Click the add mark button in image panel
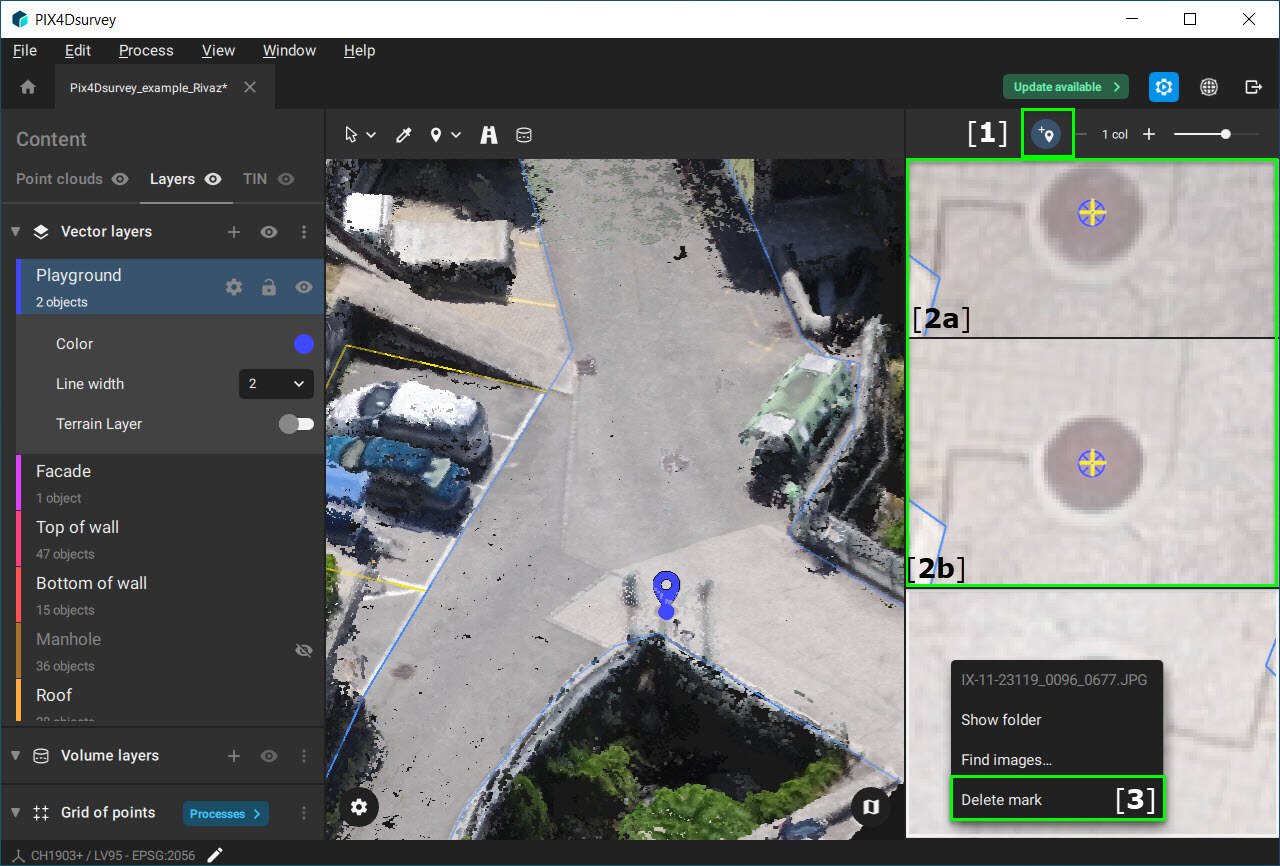This screenshot has height=866, width=1280. [1046, 134]
